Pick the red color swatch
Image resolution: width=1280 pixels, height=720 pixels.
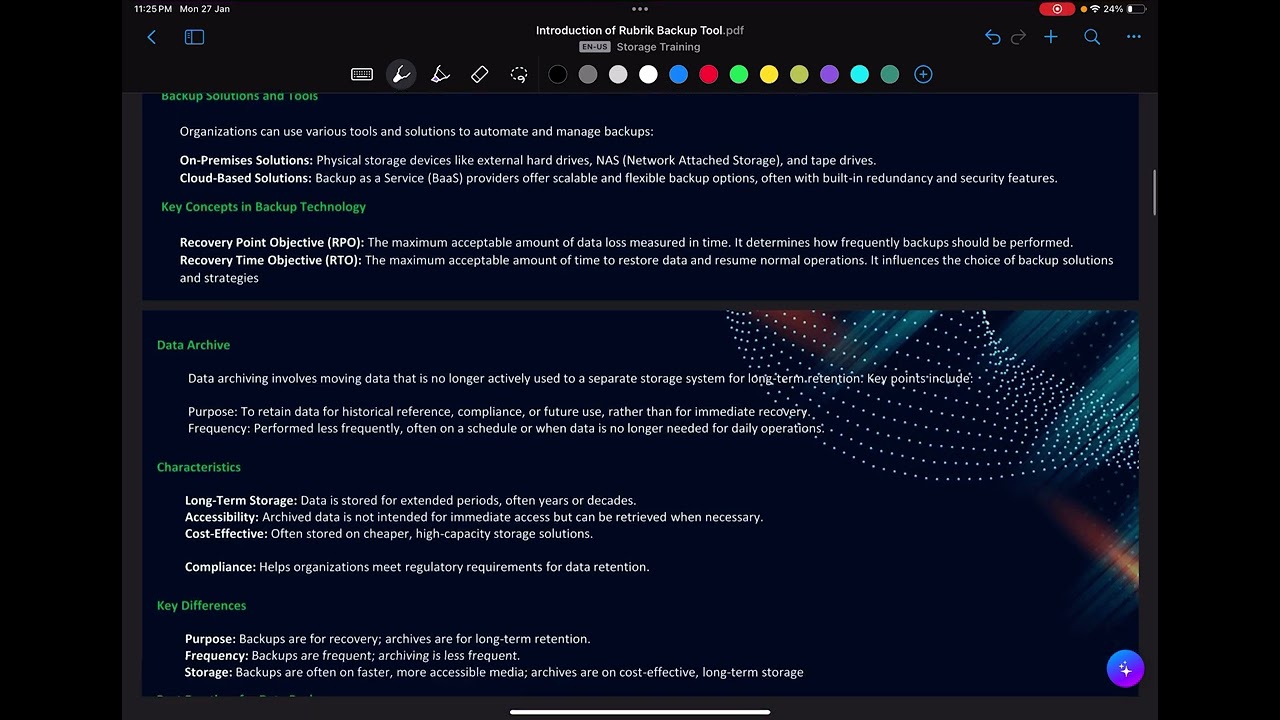[x=708, y=75]
